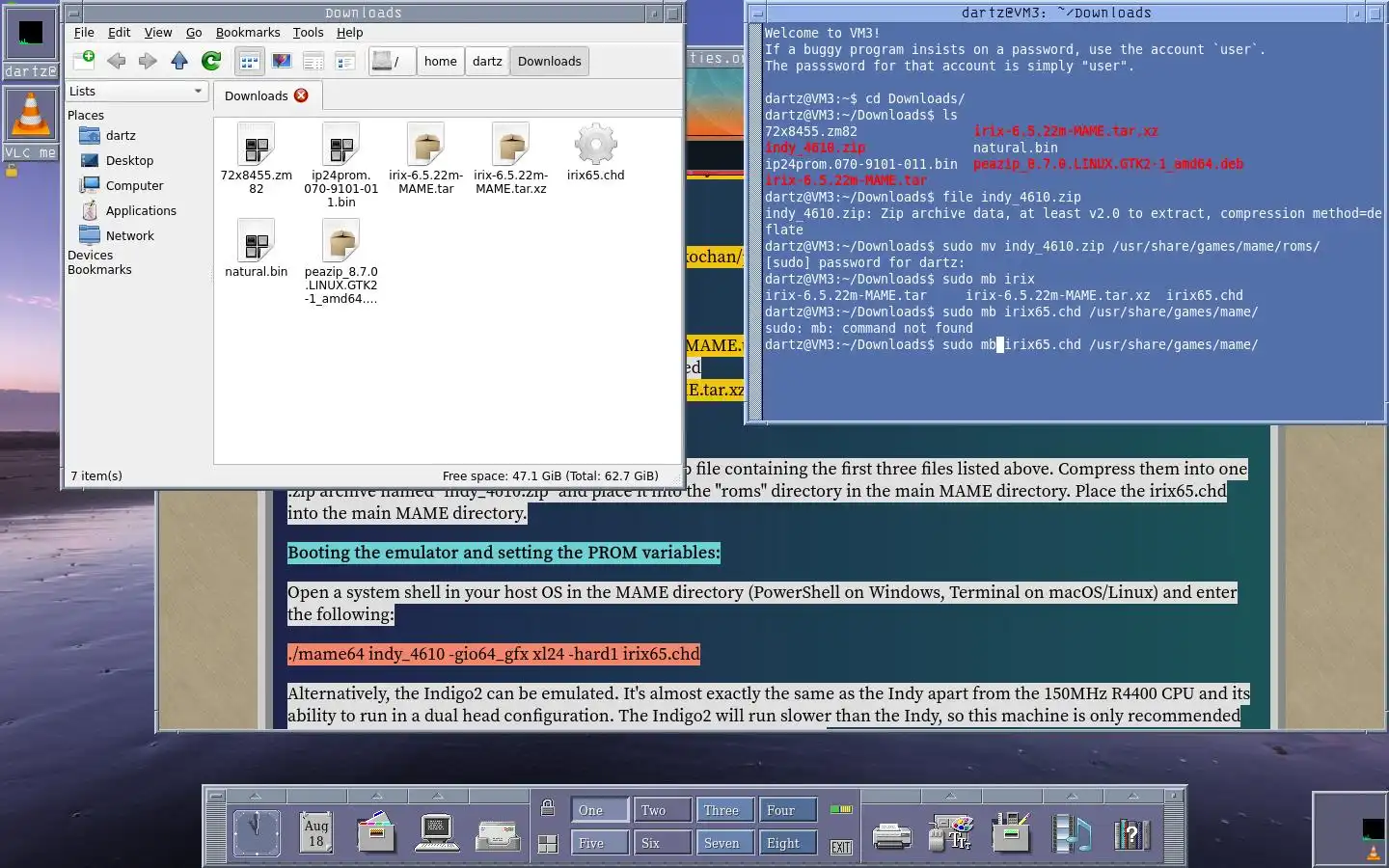Open Network in Places sidebar
The image size is (1389, 868).
coord(129,236)
